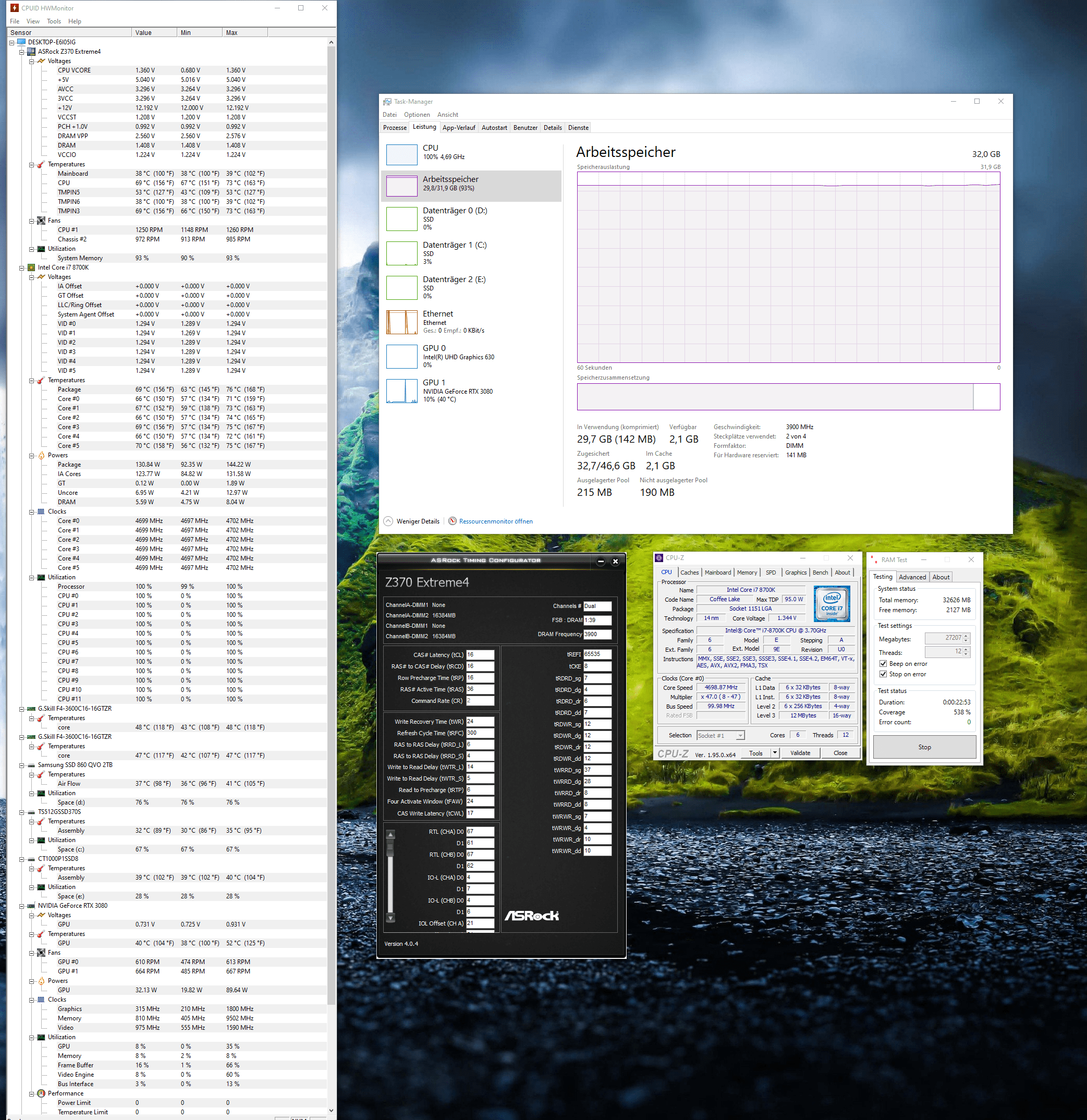Image resolution: width=1087 pixels, height=1120 pixels.
Task: Click the tREFI value input field
Action: tap(597, 654)
